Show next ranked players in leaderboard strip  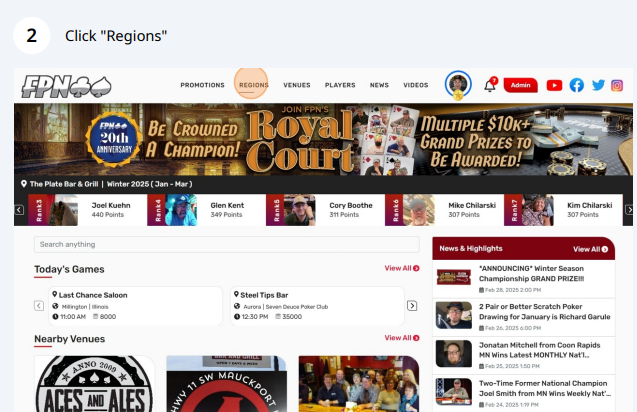629,210
